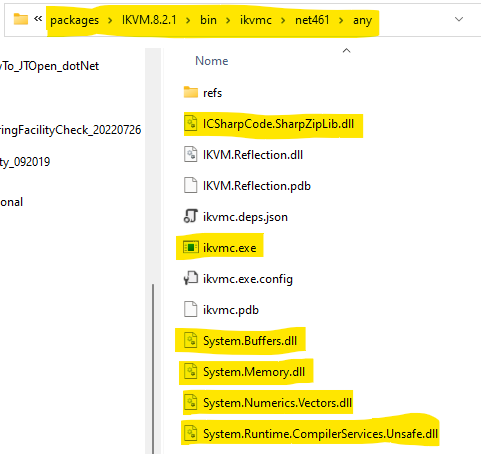This screenshot has height=454, width=481.
Task: Select the ty_092019 folder in navigation pane
Action: pyautogui.click(x=25, y=162)
